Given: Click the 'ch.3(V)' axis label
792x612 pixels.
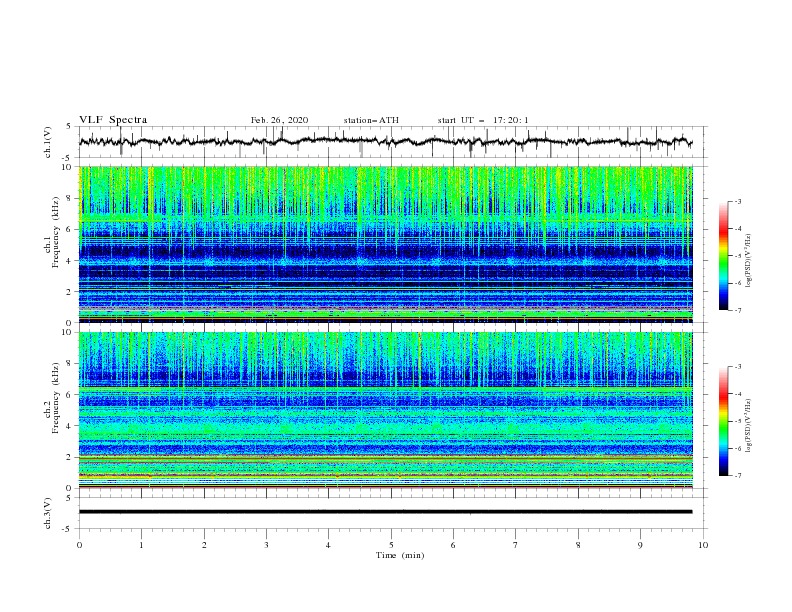Looking at the screenshot, I should click(48, 513).
